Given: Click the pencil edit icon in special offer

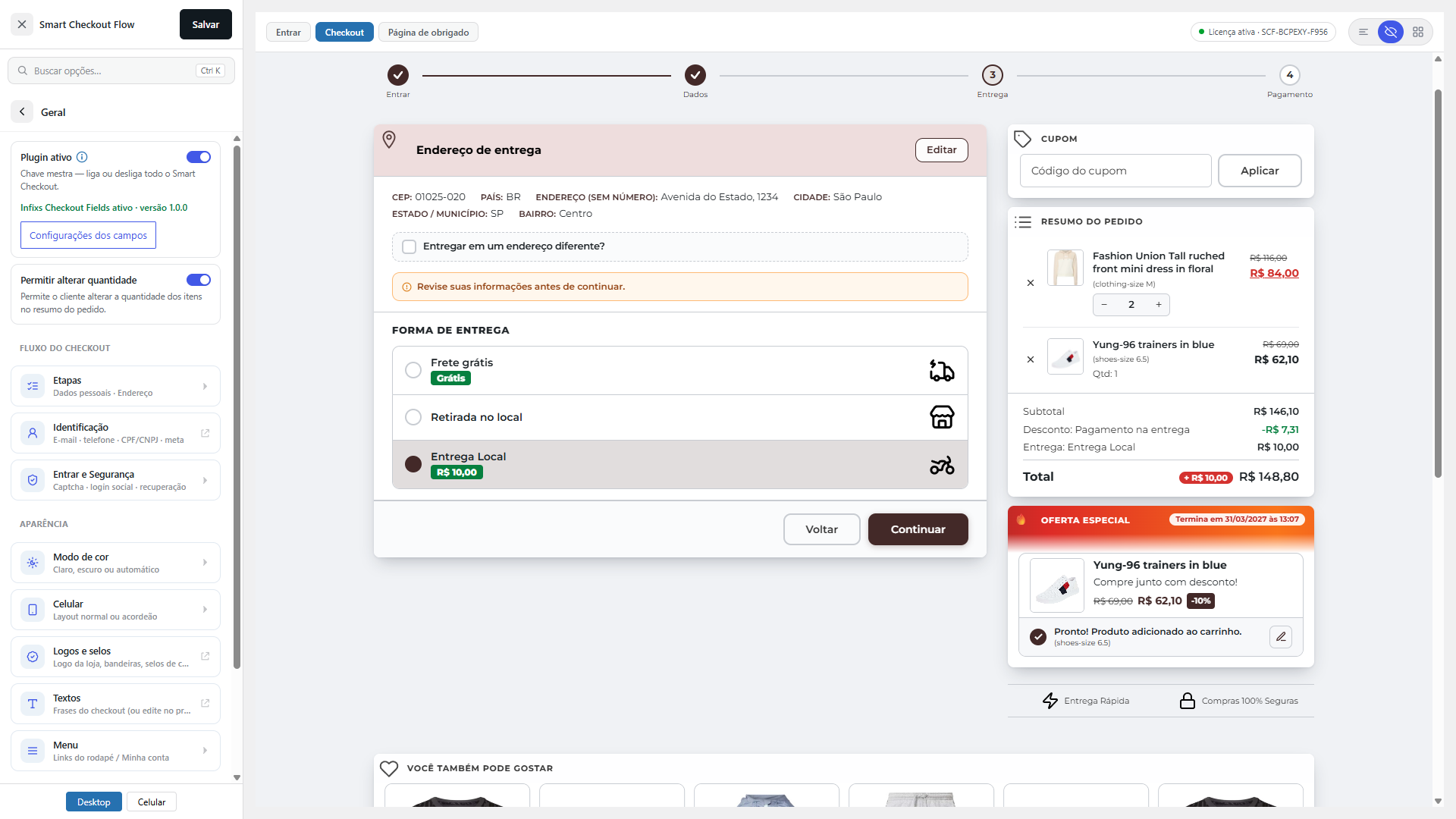Looking at the screenshot, I should pos(1281,637).
